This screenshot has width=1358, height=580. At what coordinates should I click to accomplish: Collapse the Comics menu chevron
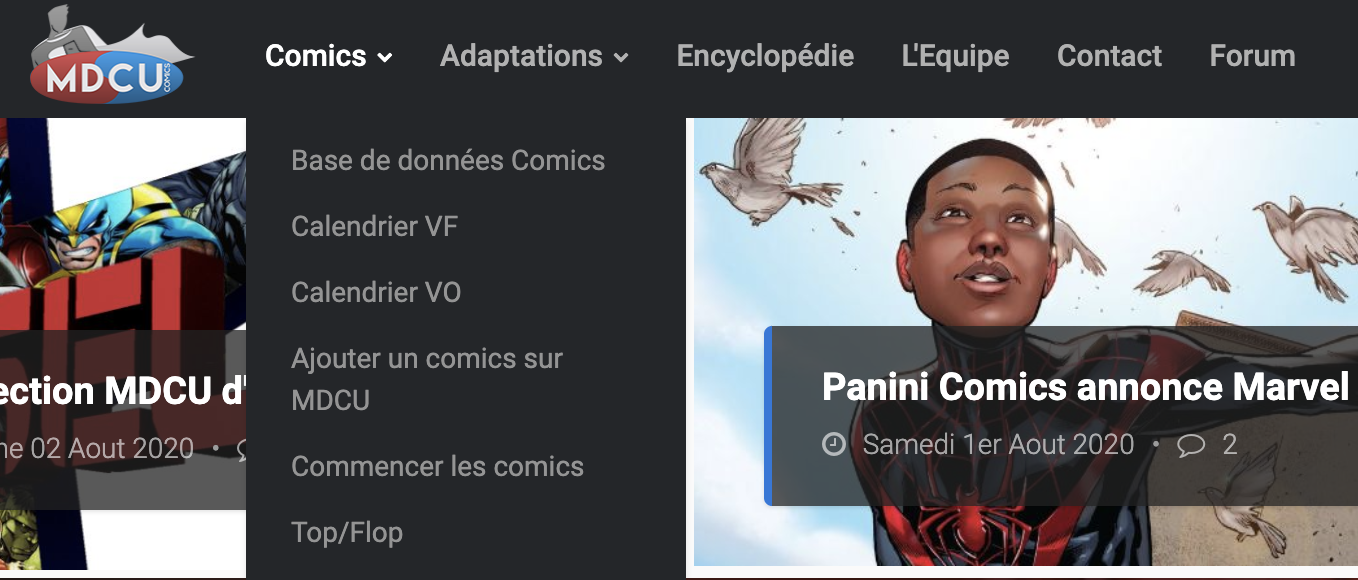click(x=385, y=58)
